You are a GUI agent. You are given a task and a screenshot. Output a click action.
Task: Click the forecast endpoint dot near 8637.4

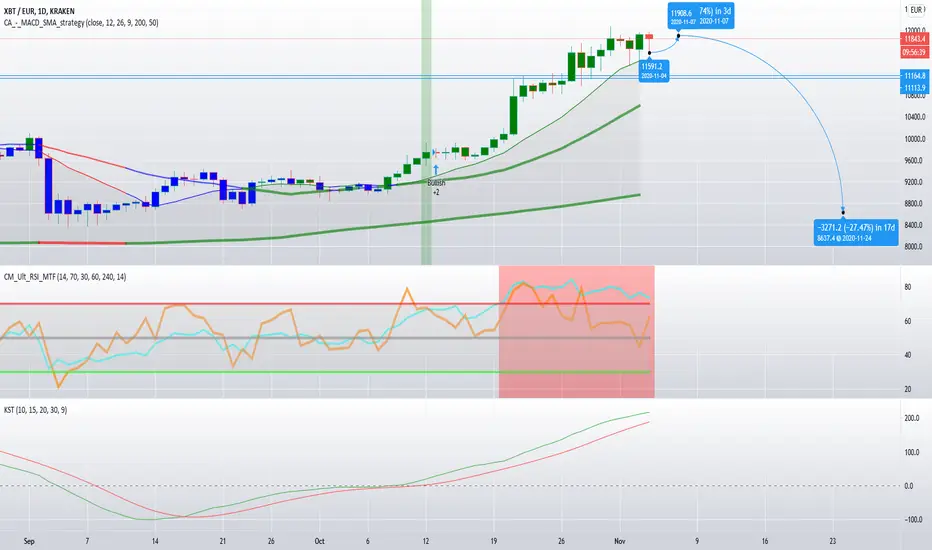click(843, 213)
